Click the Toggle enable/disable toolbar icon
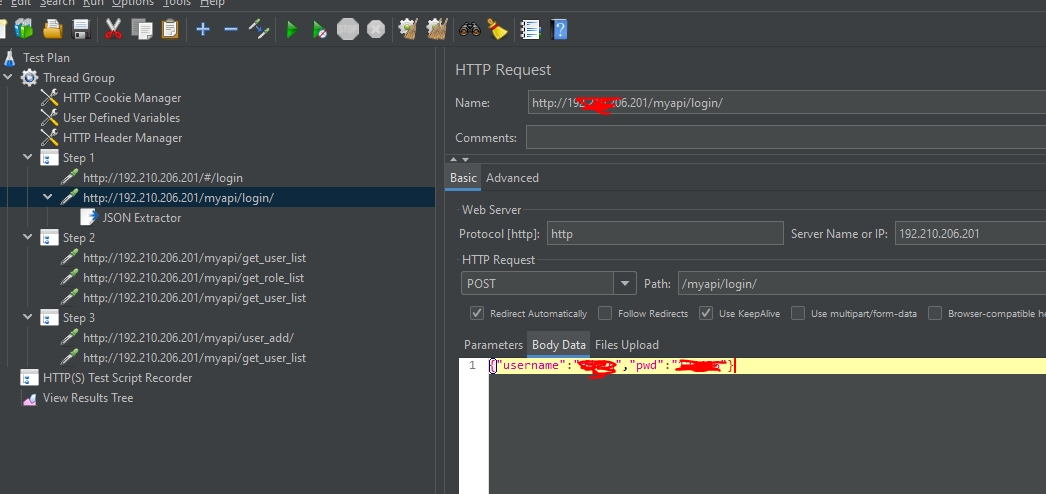The image size is (1046, 494). tap(259, 29)
